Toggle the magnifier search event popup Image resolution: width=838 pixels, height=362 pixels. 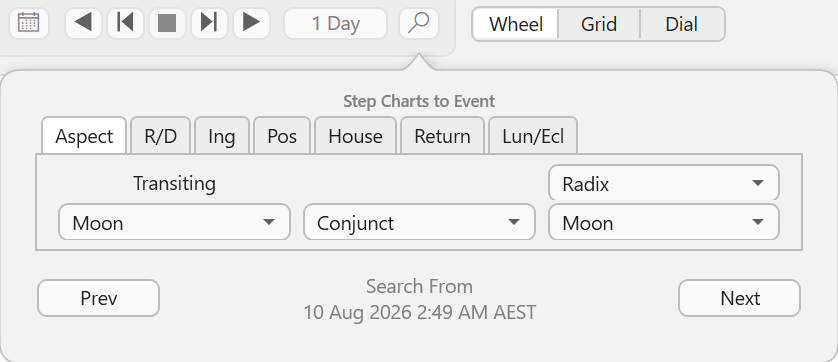419,24
